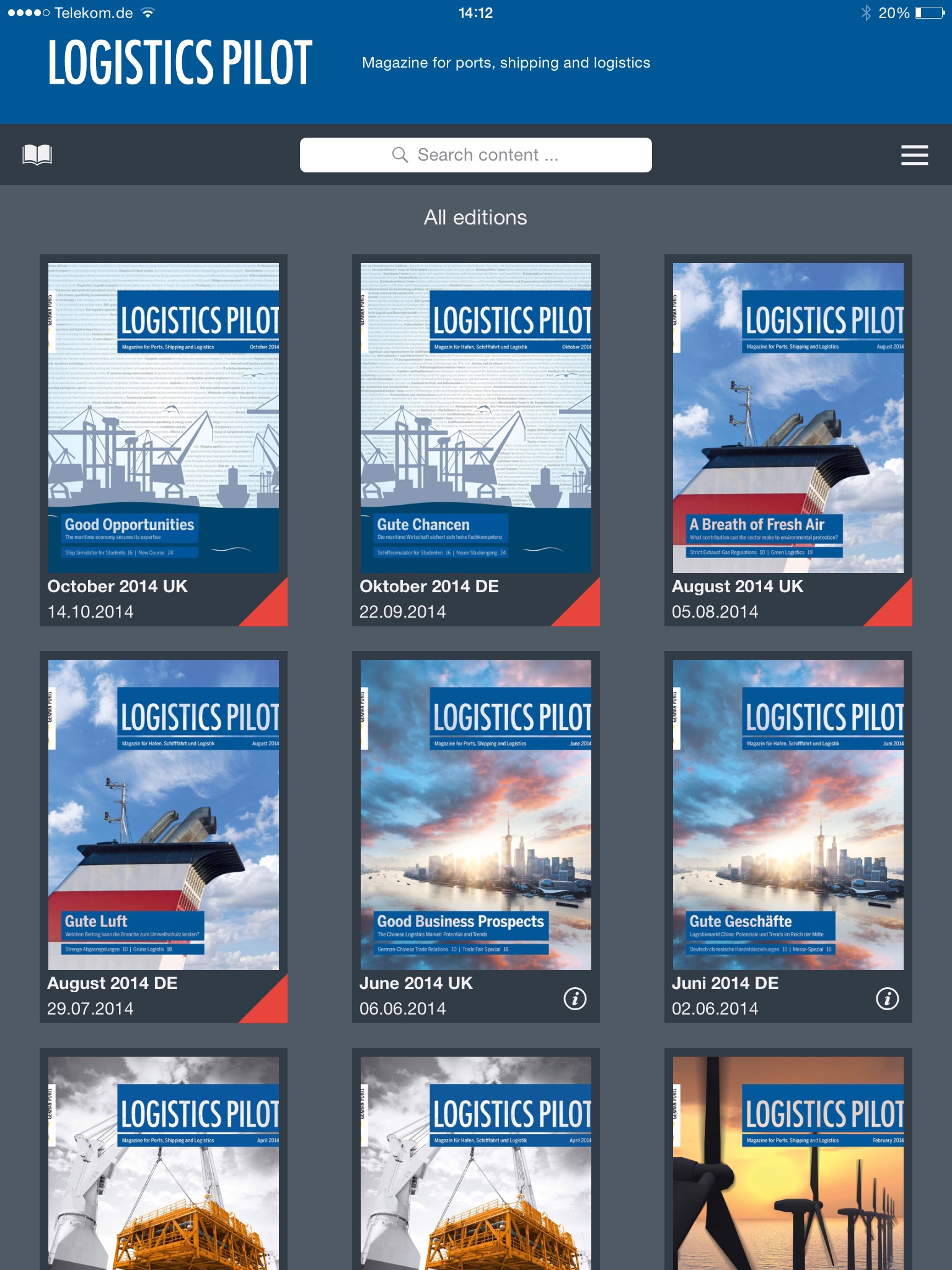
Task: Tap the cellular signal strength dots
Action: point(29,13)
